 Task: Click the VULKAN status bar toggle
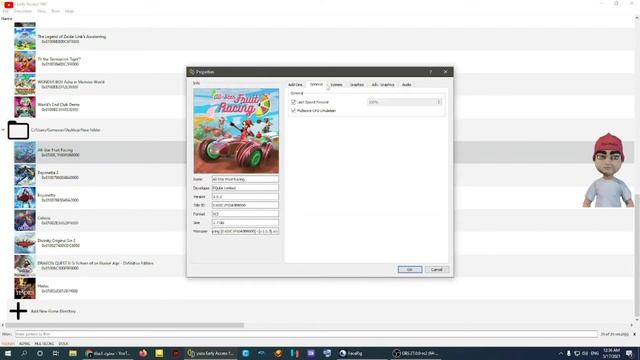coord(8,344)
